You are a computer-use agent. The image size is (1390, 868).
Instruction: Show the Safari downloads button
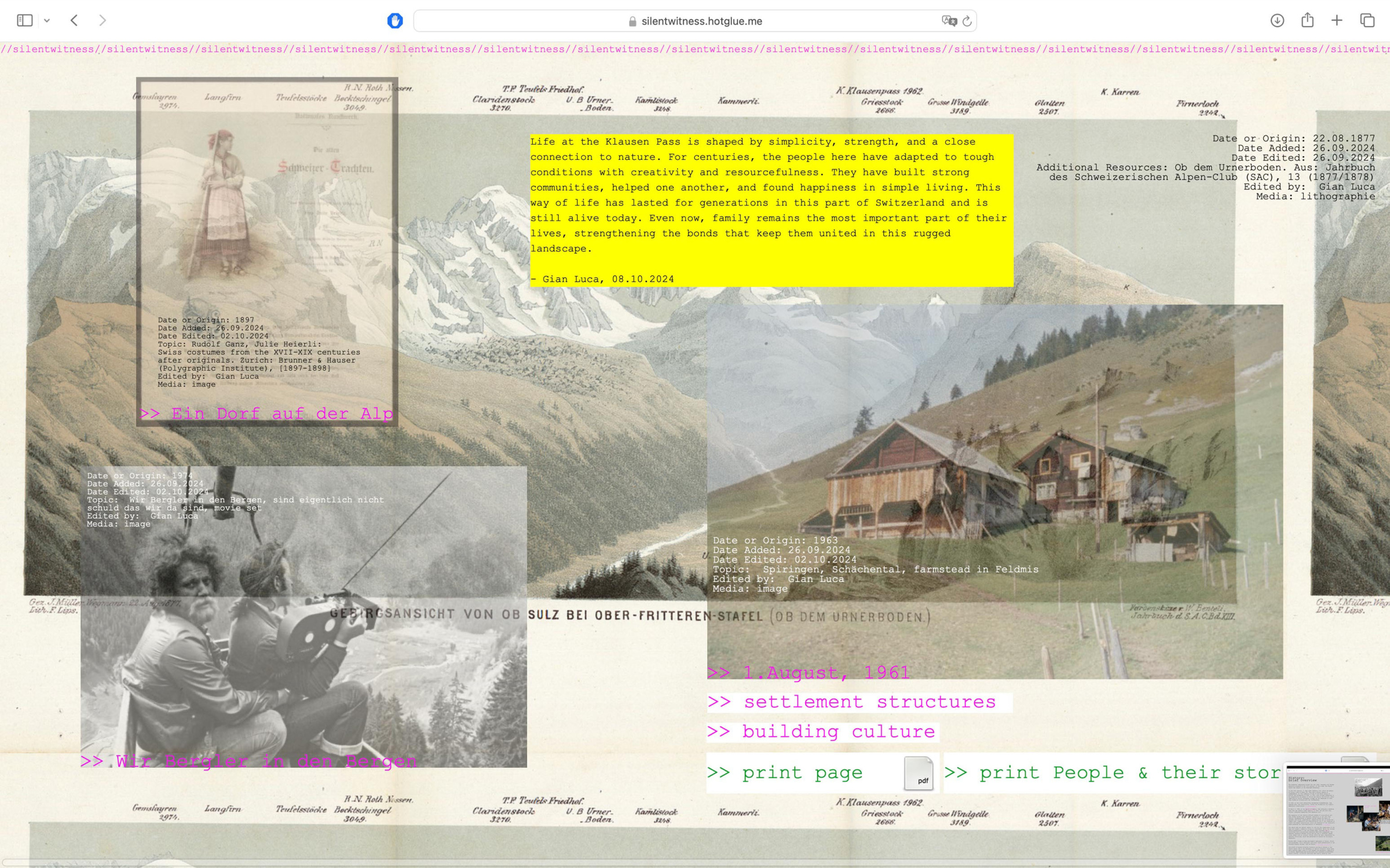pos(1277,21)
